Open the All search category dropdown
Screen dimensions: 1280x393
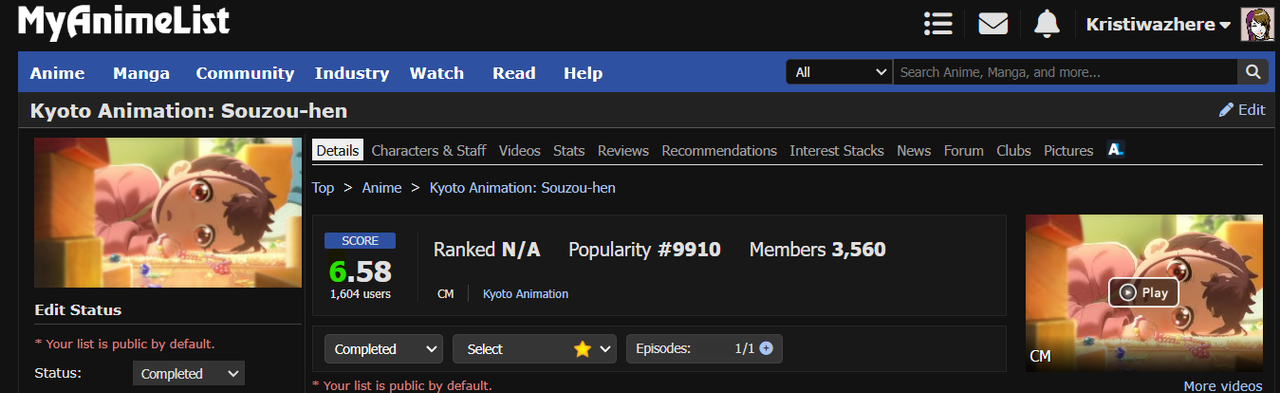pyautogui.click(x=840, y=72)
